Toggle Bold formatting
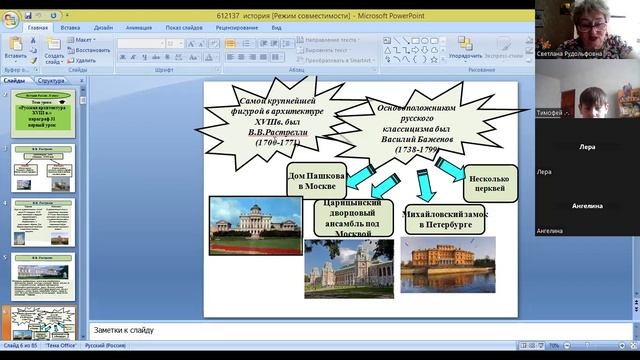 [122, 57]
